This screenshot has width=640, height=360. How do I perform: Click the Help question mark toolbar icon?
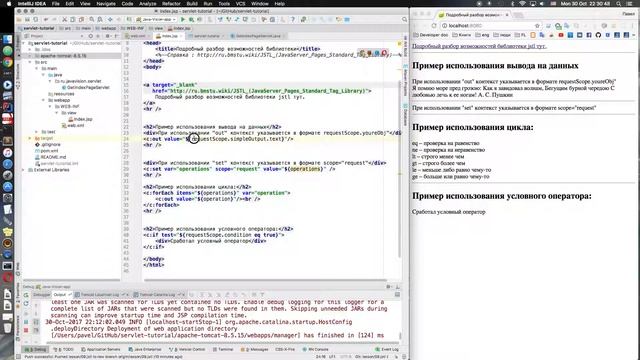tap(293, 19)
